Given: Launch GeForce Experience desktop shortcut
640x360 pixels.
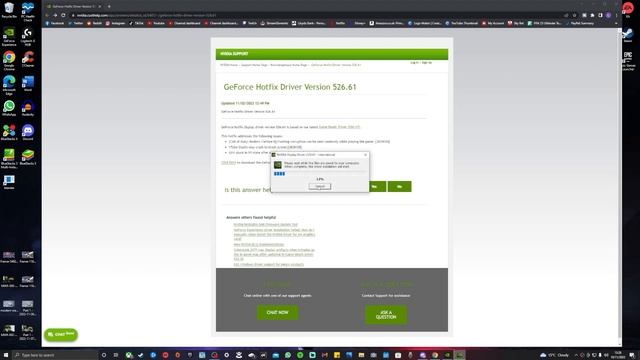Looking at the screenshot, I should tap(9, 36).
